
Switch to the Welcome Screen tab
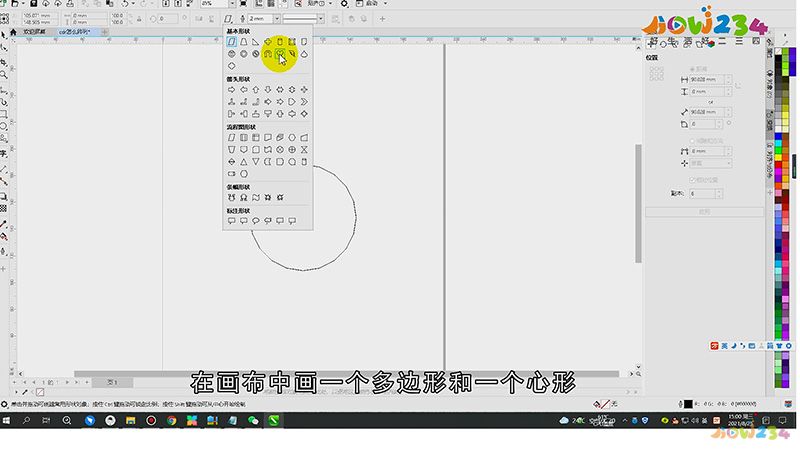35,32
